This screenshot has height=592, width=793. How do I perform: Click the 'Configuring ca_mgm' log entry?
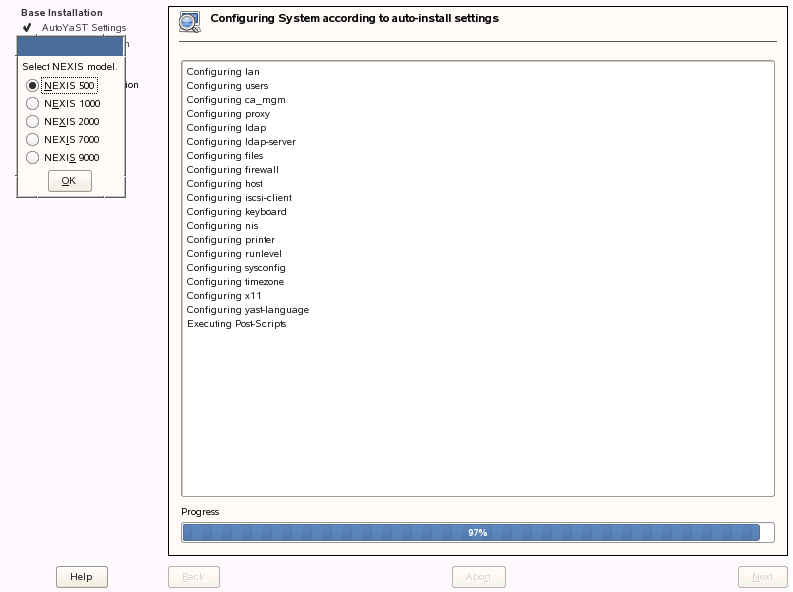click(x=236, y=100)
